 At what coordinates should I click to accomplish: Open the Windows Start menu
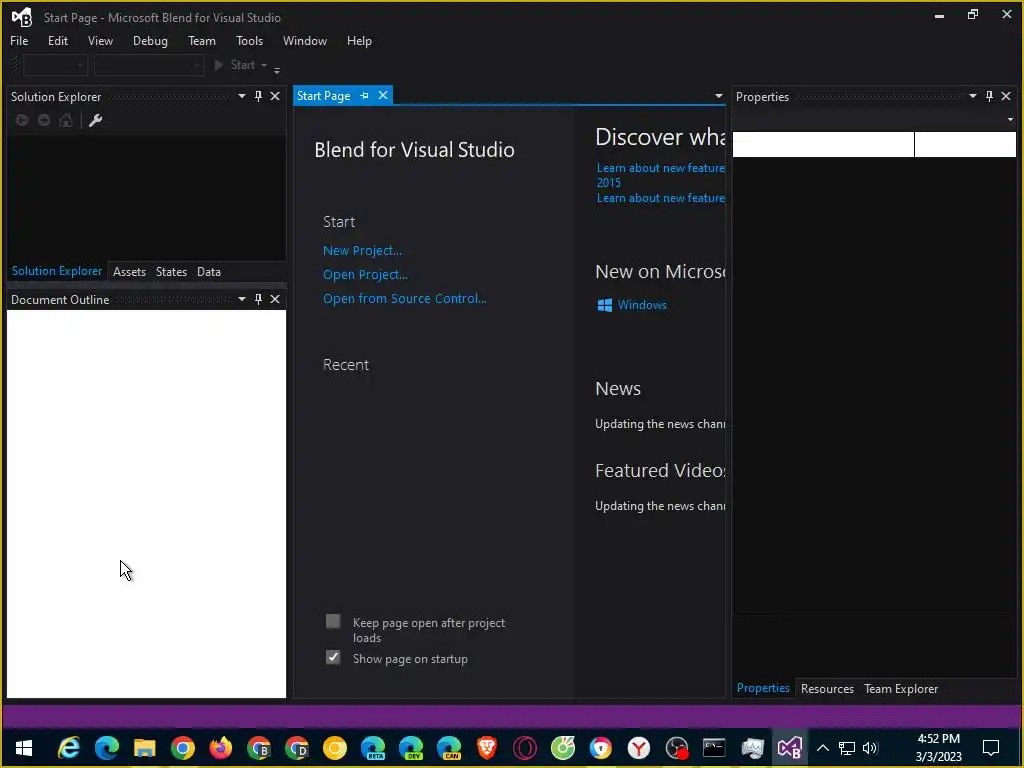(x=24, y=748)
